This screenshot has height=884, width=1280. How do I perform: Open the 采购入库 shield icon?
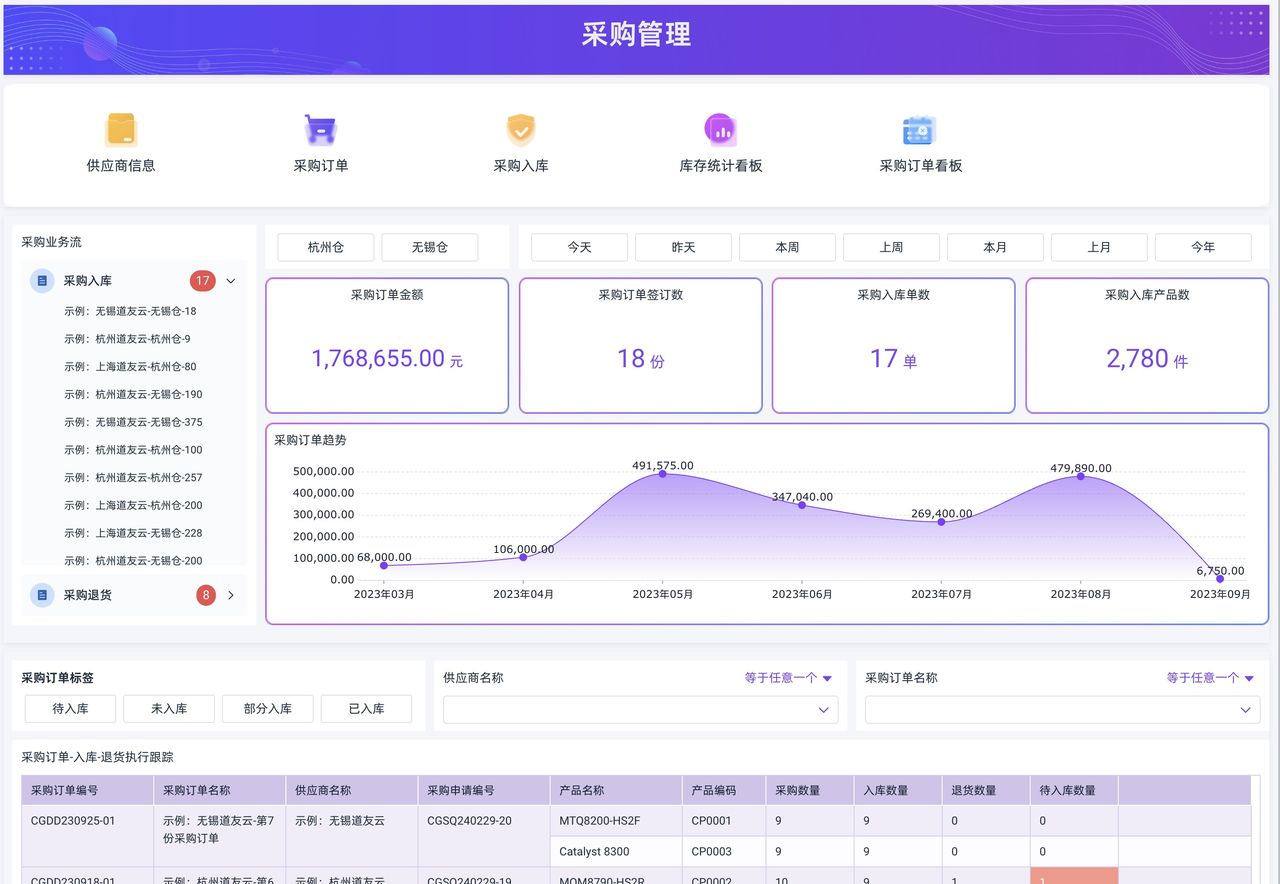[520, 129]
